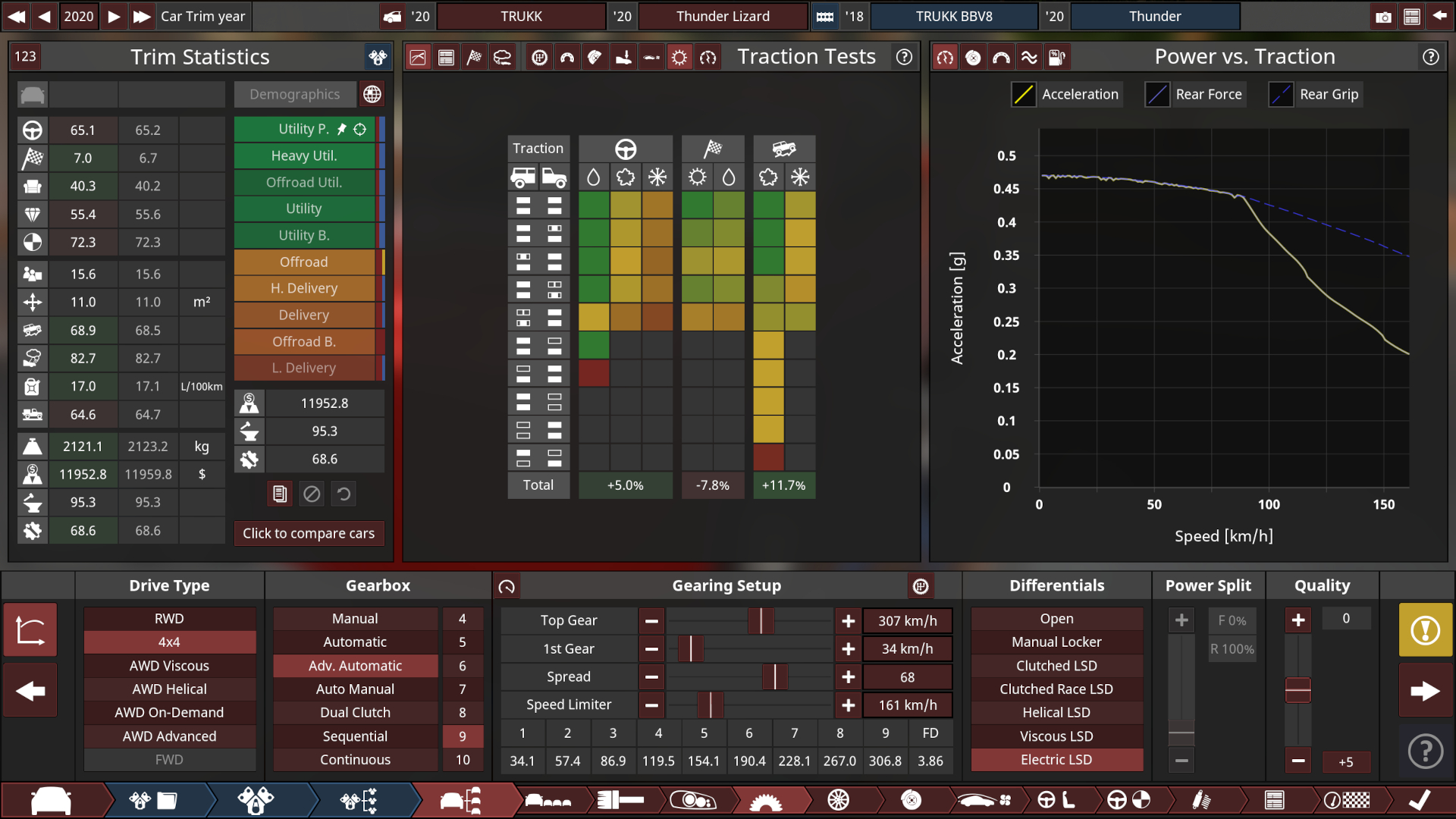Click year navigation forward arrow
The width and height of the screenshot is (1456, 819).
114,15
